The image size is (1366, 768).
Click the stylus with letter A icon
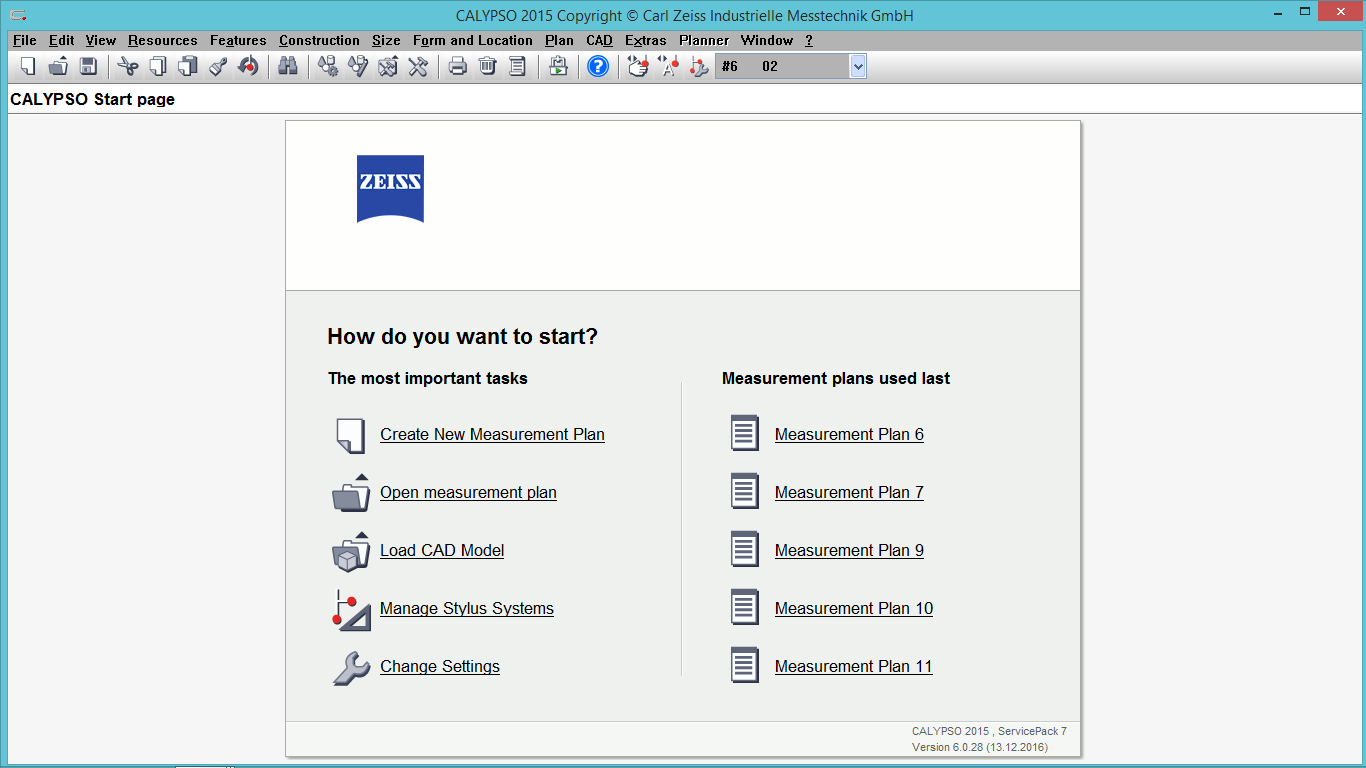pyautogui.click(x=668, y=66)
